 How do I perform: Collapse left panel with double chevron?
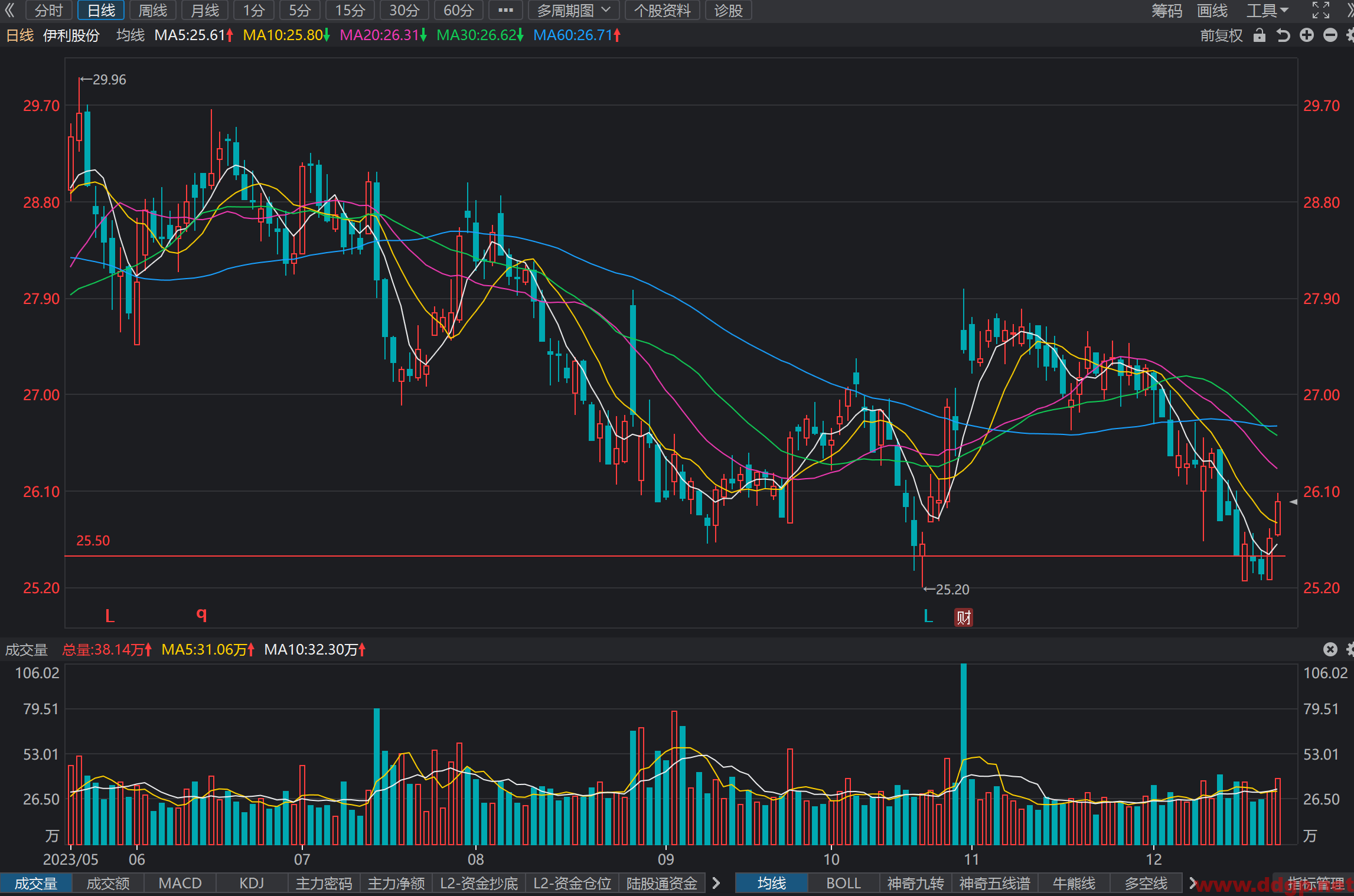click(10, 10)
